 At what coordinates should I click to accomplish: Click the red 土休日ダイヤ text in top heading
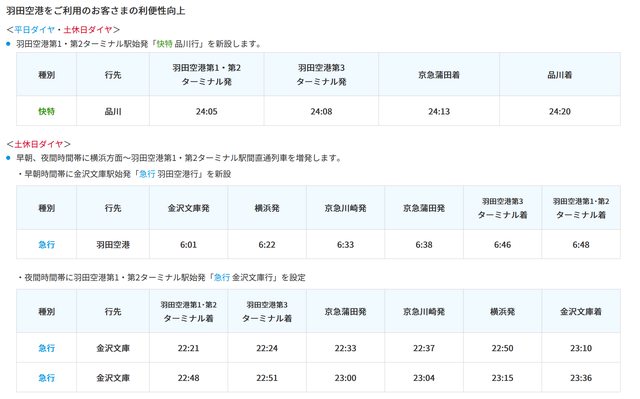[x=88, y=29]
